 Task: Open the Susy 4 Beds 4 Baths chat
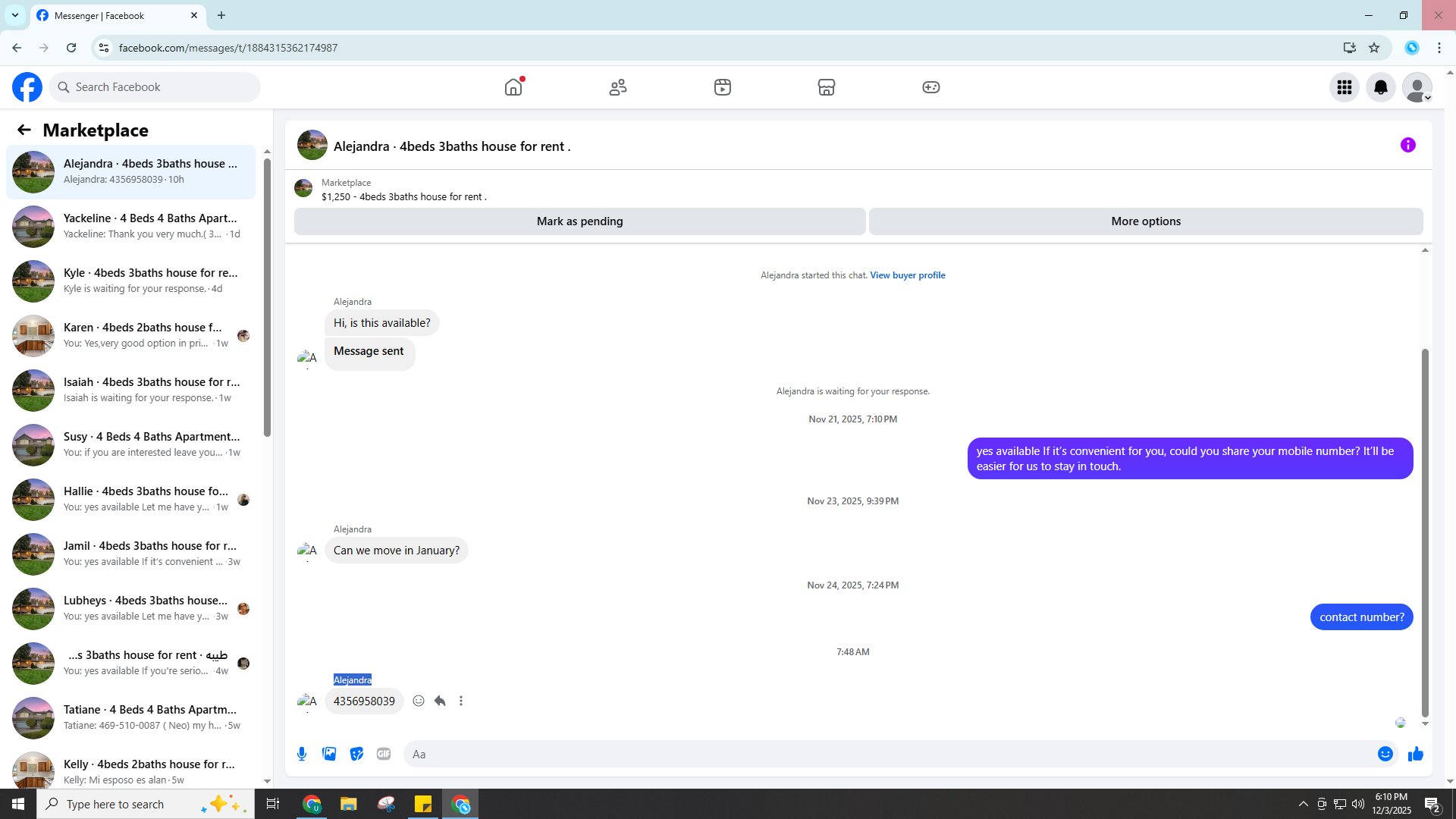click(130, 444)
